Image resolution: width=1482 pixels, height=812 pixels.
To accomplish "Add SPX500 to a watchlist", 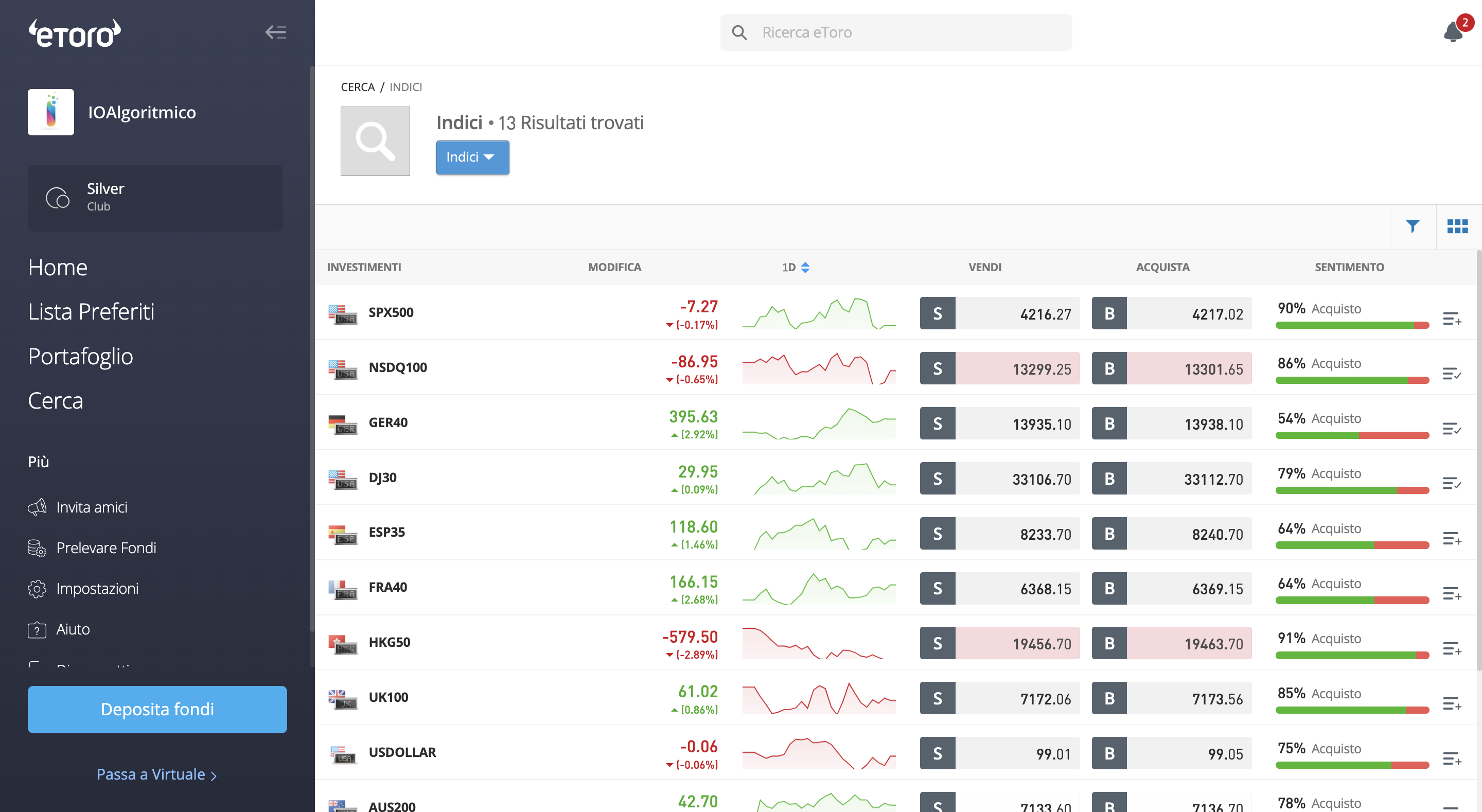I will [1452, 318].
